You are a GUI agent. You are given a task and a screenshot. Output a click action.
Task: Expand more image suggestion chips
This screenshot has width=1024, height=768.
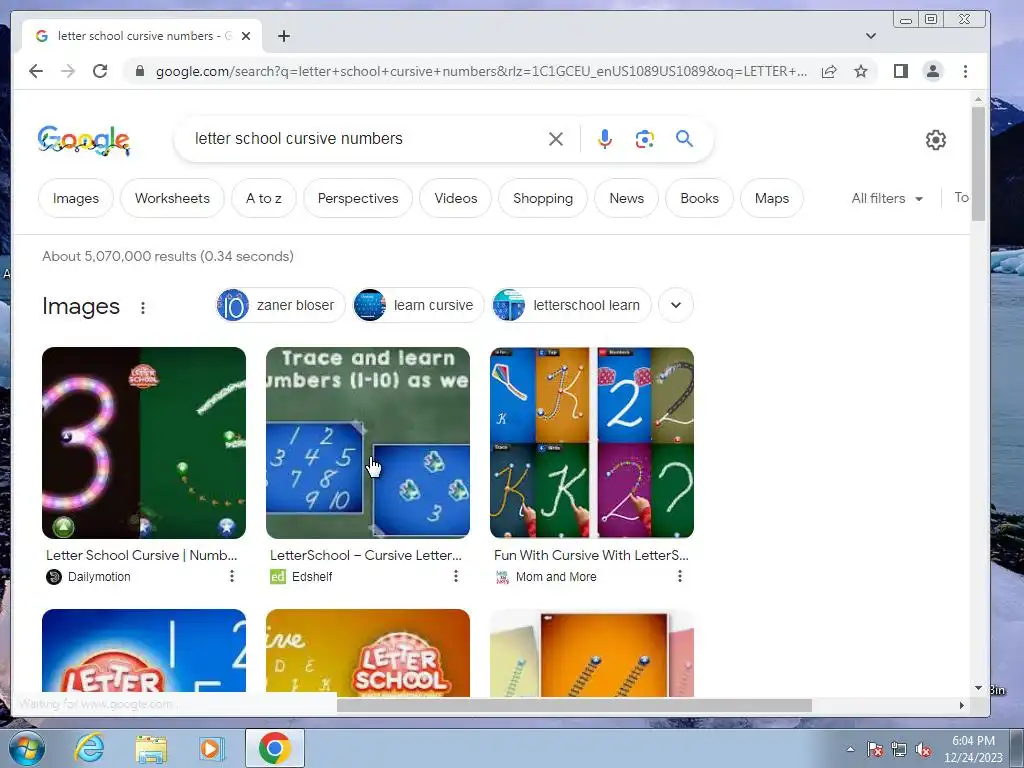676,305
